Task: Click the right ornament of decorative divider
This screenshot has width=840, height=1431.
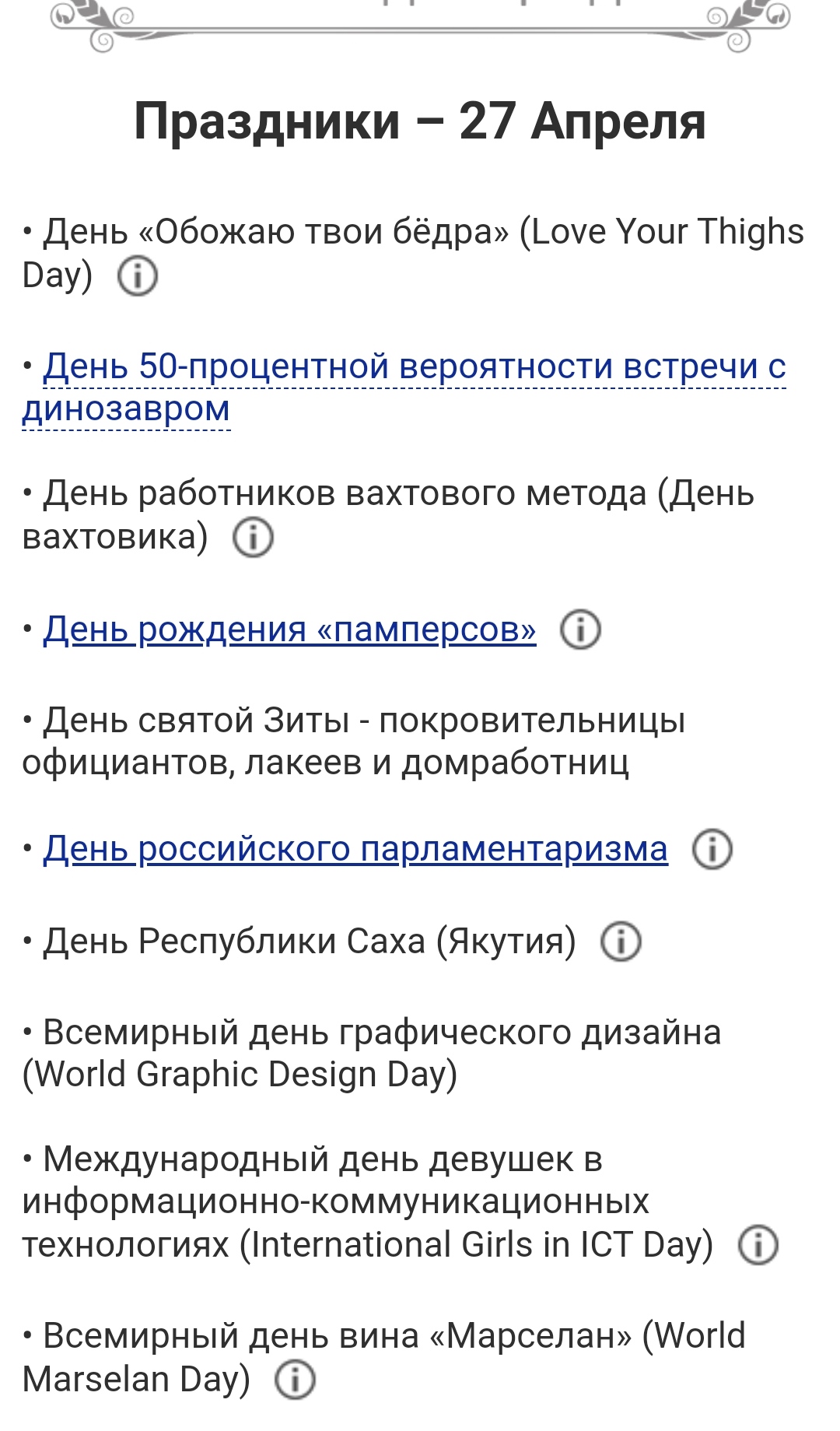Action: [748, 25]
